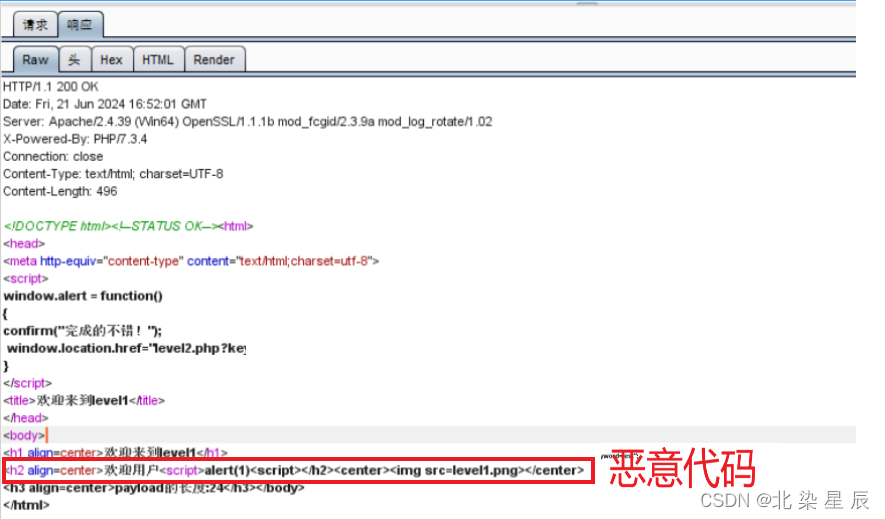Click the h1 align=center 欢迎来到level1 line
Image resolution: width=885 pixels, height=519 pixels.
(116, 452)
